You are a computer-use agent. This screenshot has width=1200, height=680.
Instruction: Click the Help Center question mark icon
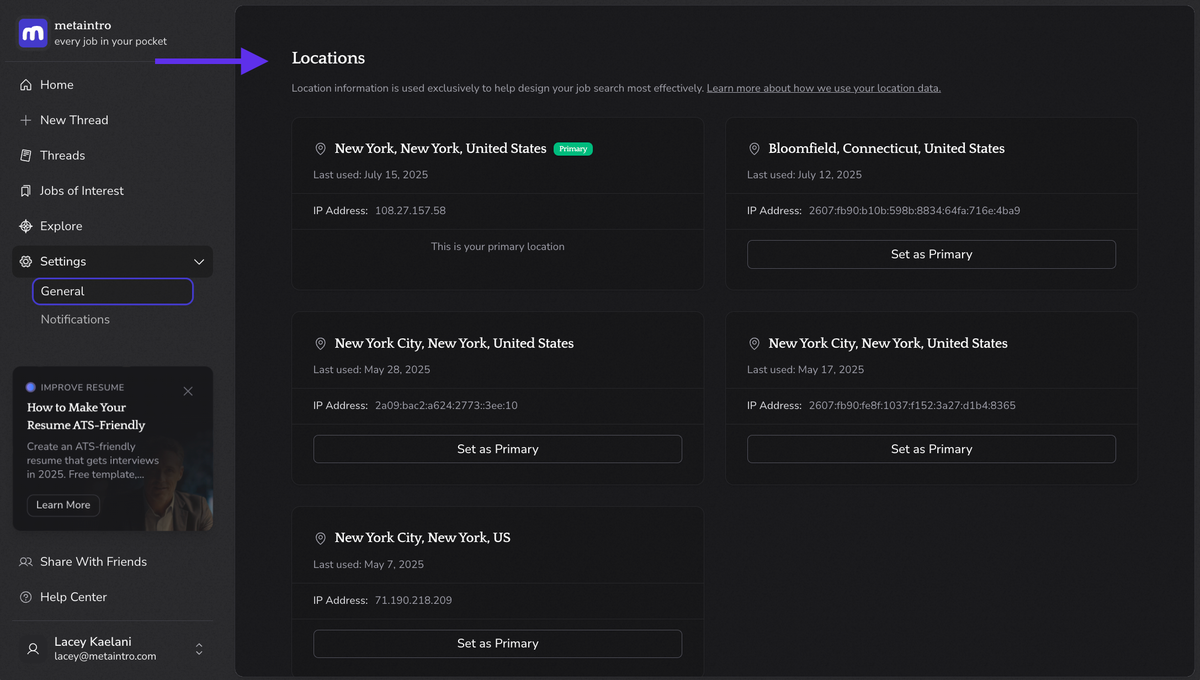[26, 597]
